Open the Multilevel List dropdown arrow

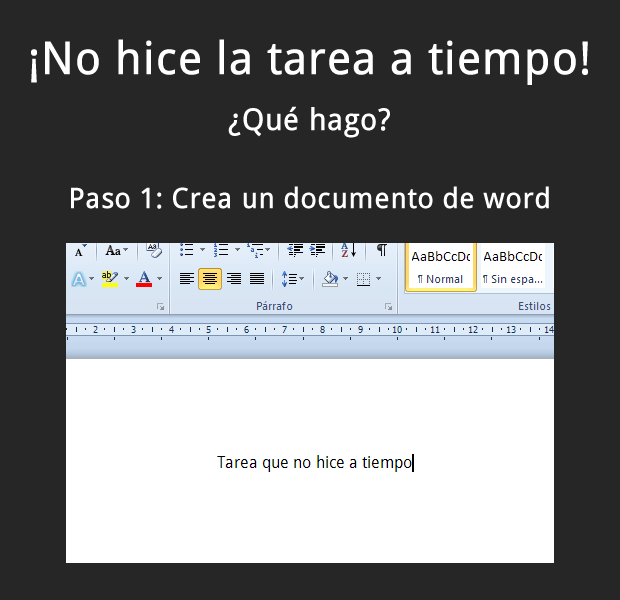(268, 250)
